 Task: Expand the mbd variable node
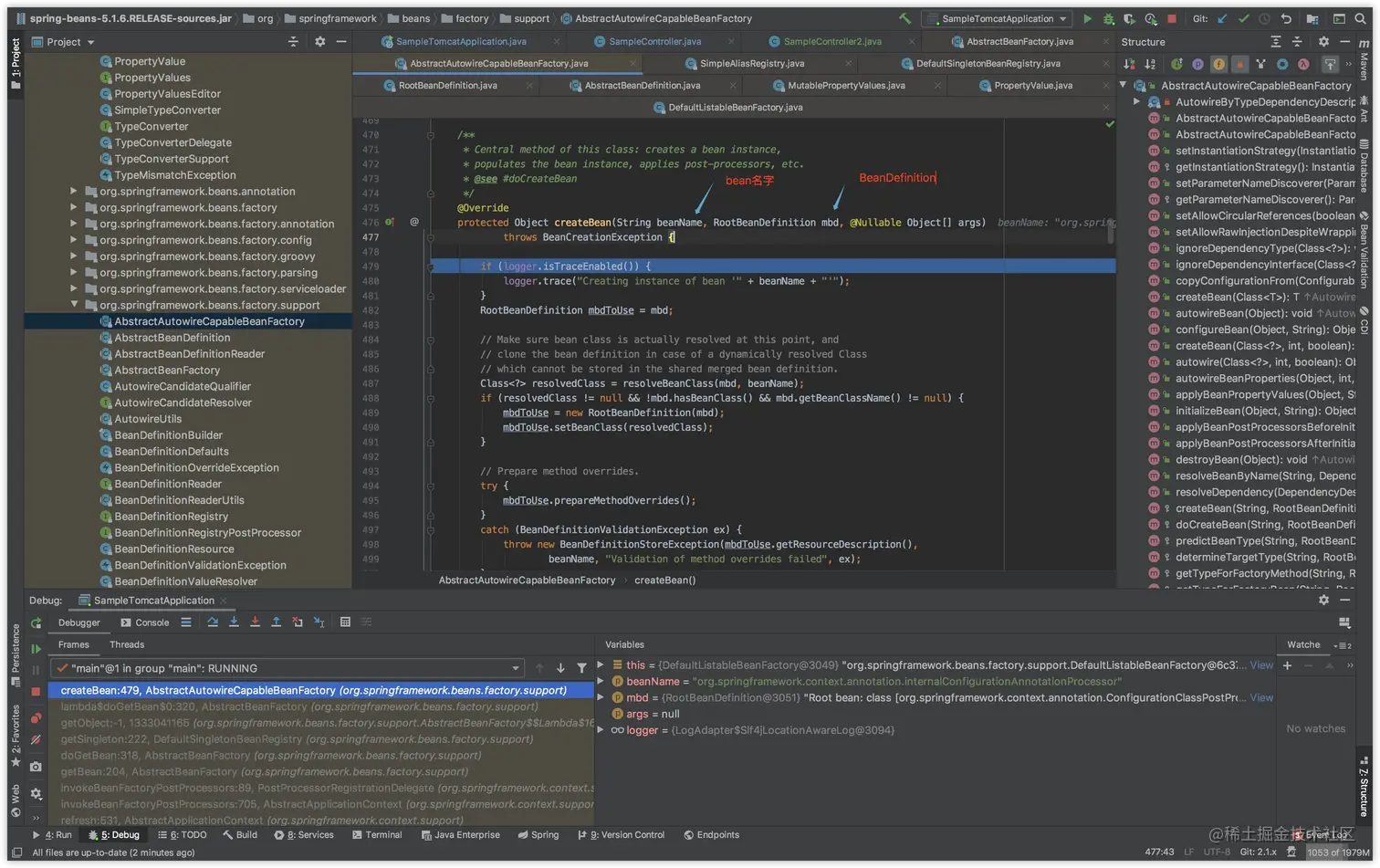601,697
